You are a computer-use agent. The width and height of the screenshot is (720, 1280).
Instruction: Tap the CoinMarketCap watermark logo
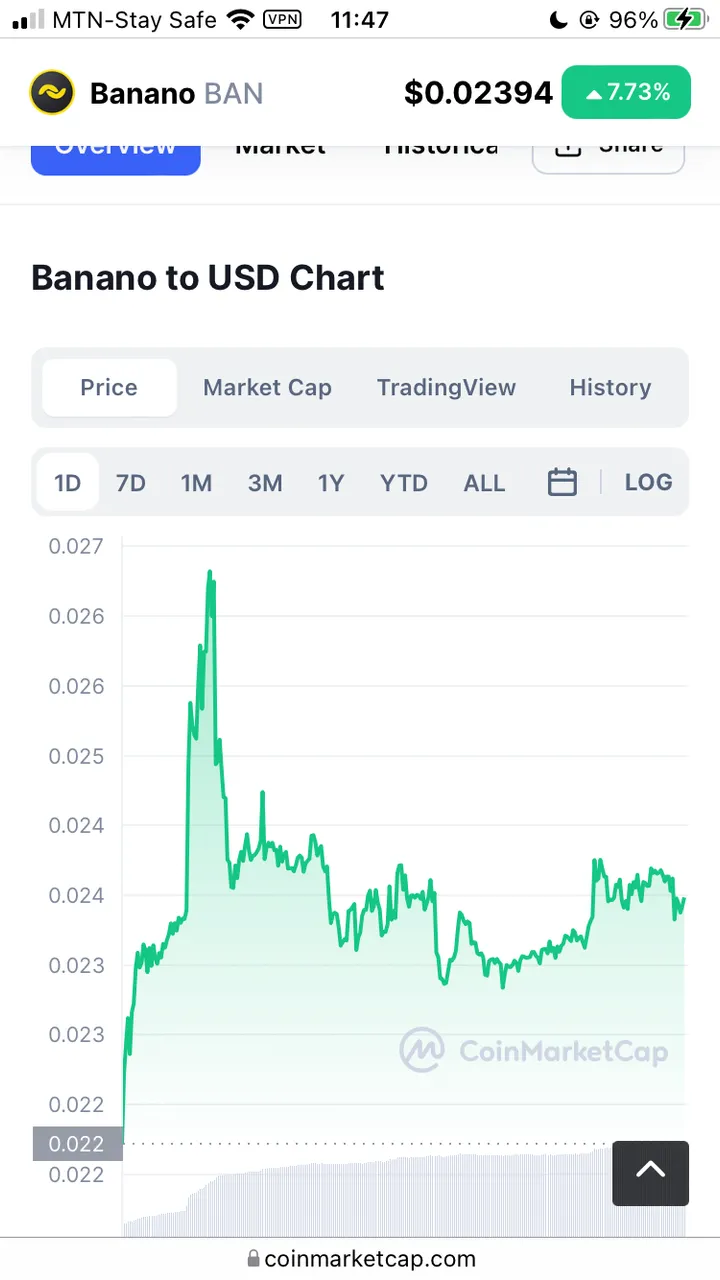(x=534, y=1050)
